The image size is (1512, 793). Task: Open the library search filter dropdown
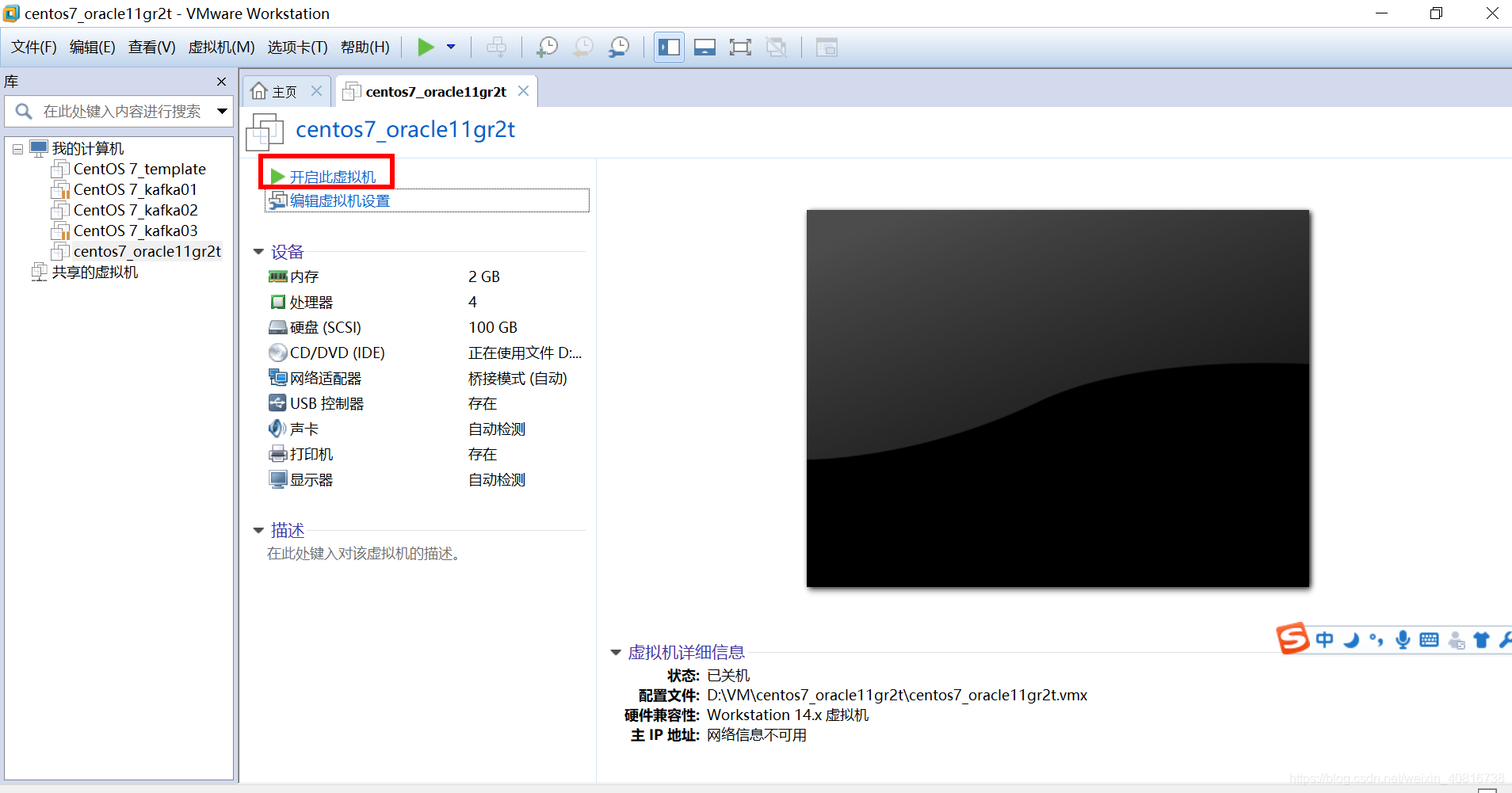(x=223, y=112)
